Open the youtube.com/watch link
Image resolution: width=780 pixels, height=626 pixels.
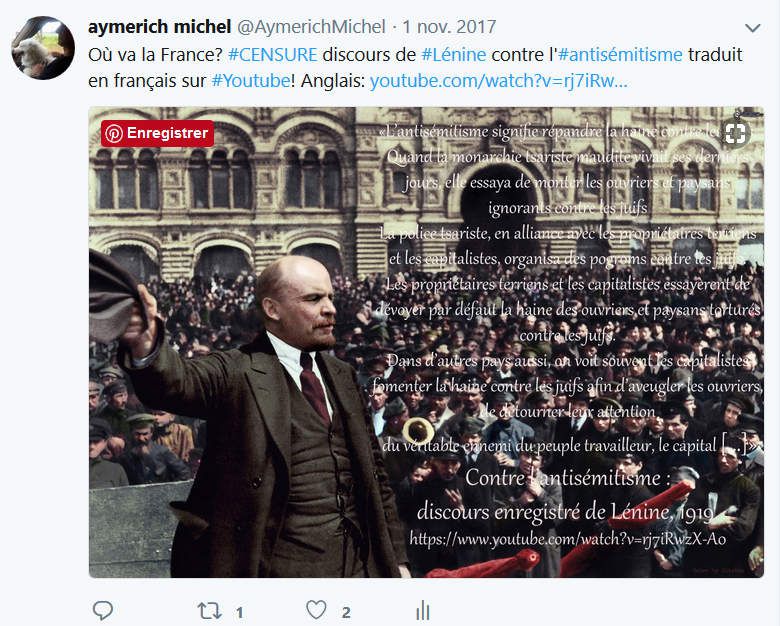point(498,80)
